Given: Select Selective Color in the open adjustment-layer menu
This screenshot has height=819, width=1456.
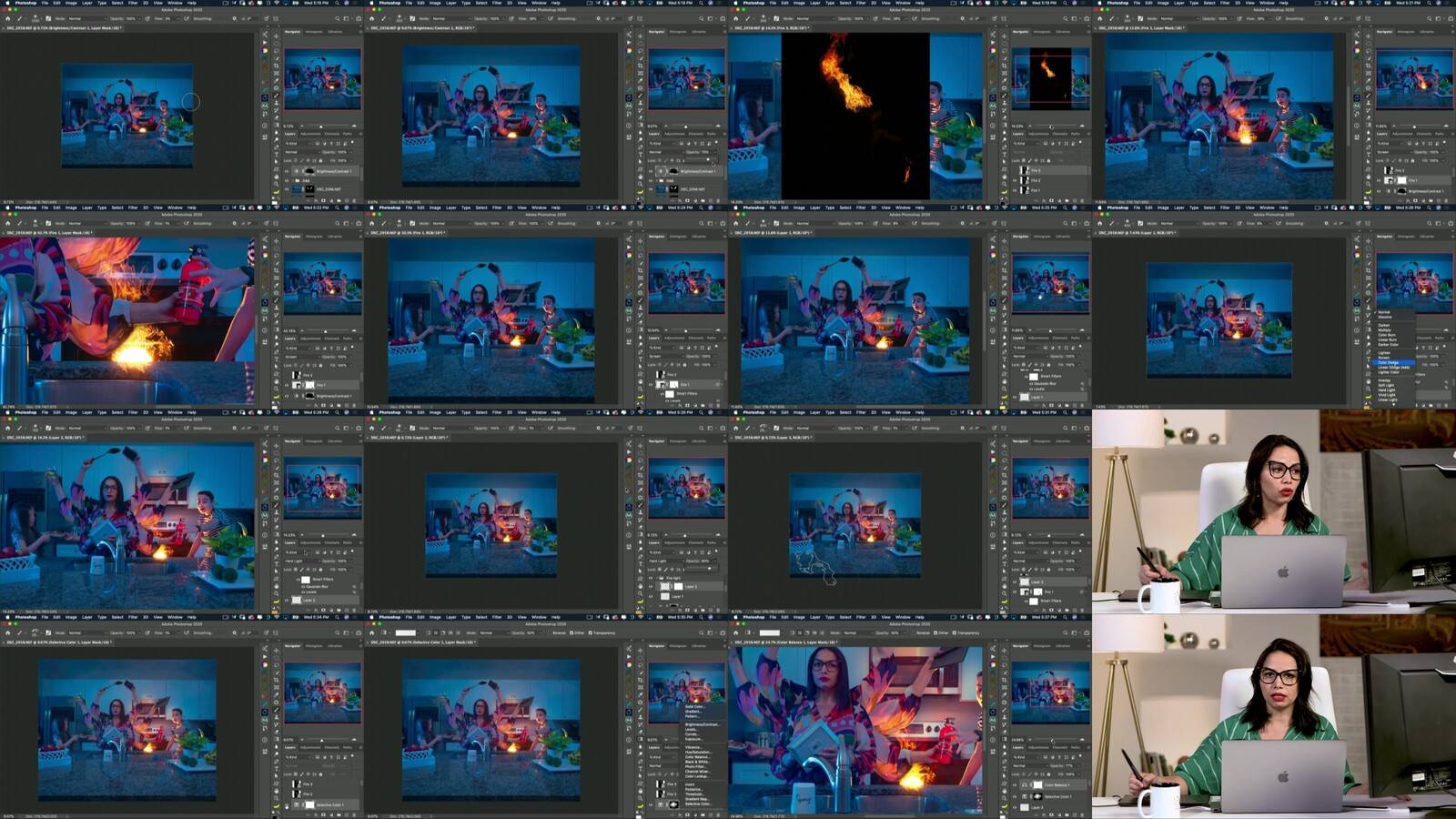Looking at the screenshot, I should [x=698, y=804].
